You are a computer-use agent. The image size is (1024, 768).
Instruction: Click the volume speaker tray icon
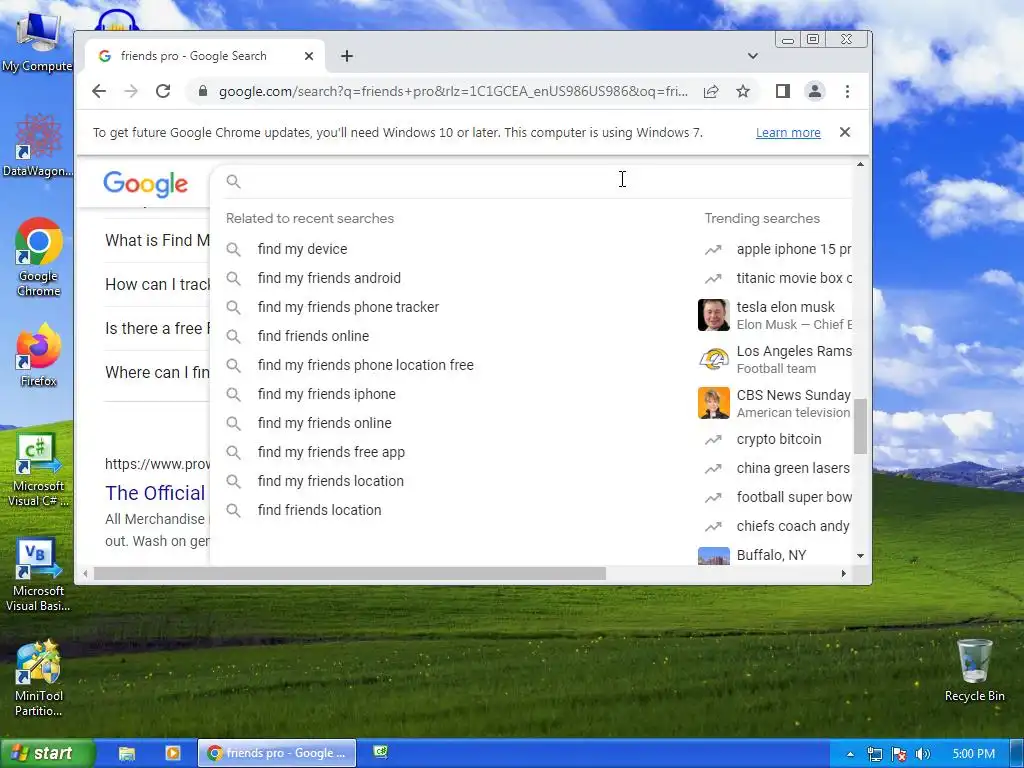[923, 754]
